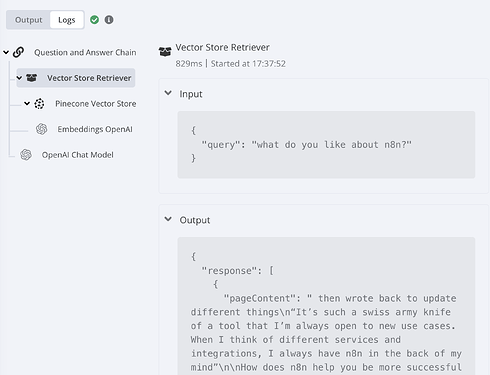Switch to the Output tab
Viewport: 490px width, 375px height.
tap(29, 20)
